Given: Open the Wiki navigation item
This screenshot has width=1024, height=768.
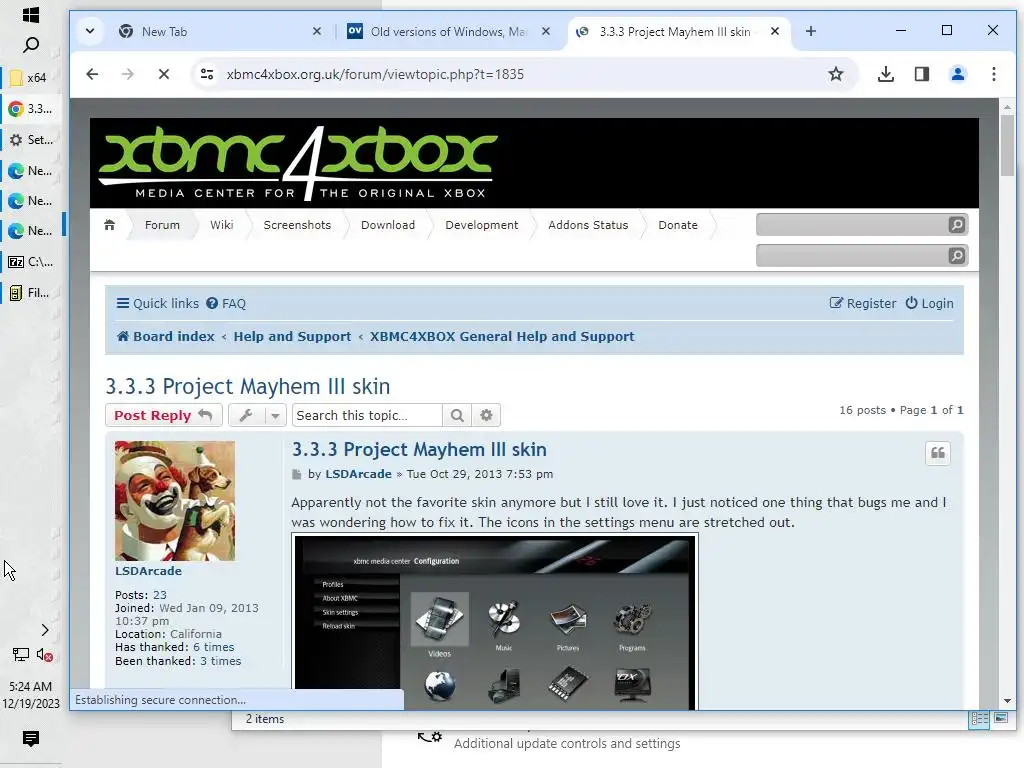Looking at the screenshot, I should point(221,225).
